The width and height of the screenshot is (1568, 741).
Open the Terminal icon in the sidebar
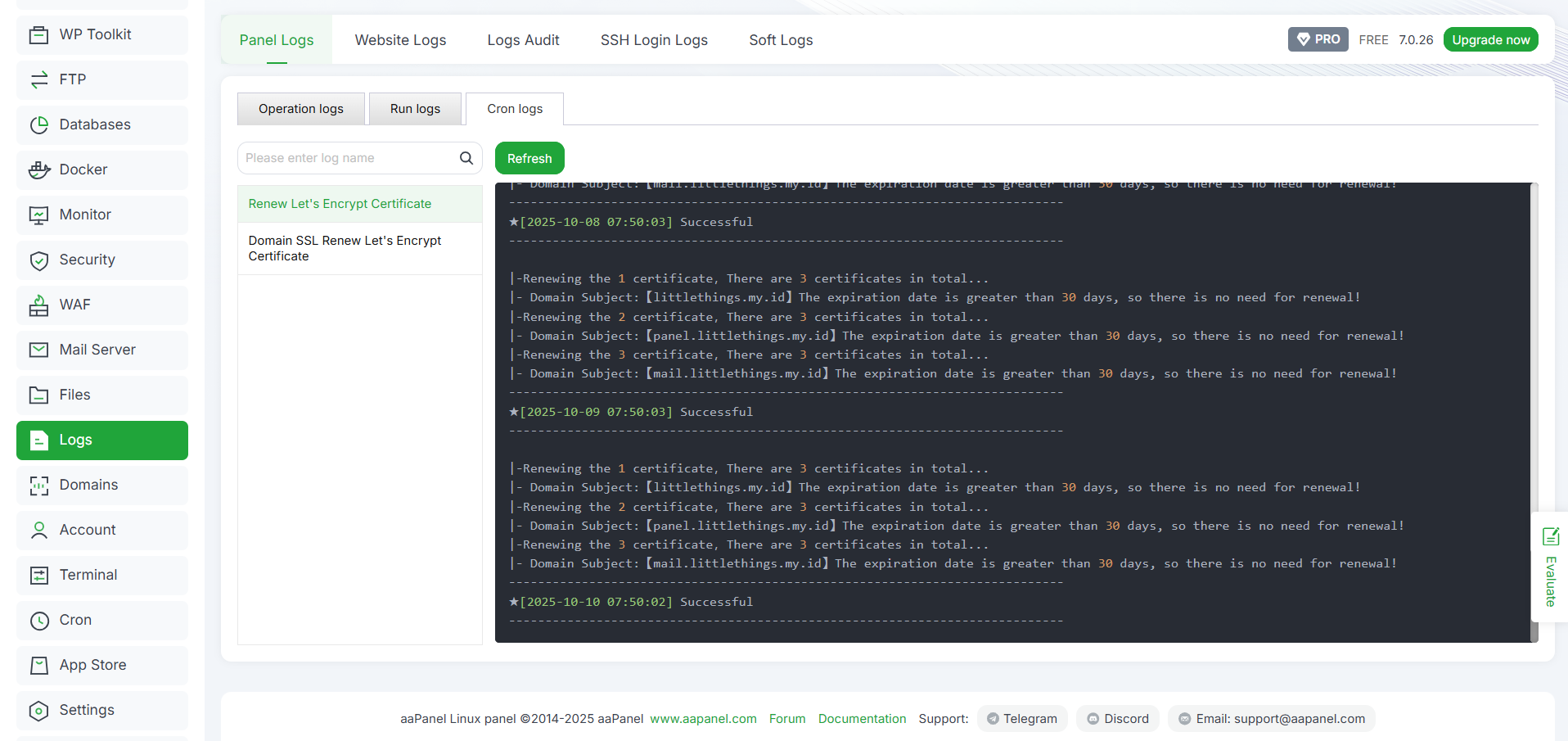[x=39, y=575]
